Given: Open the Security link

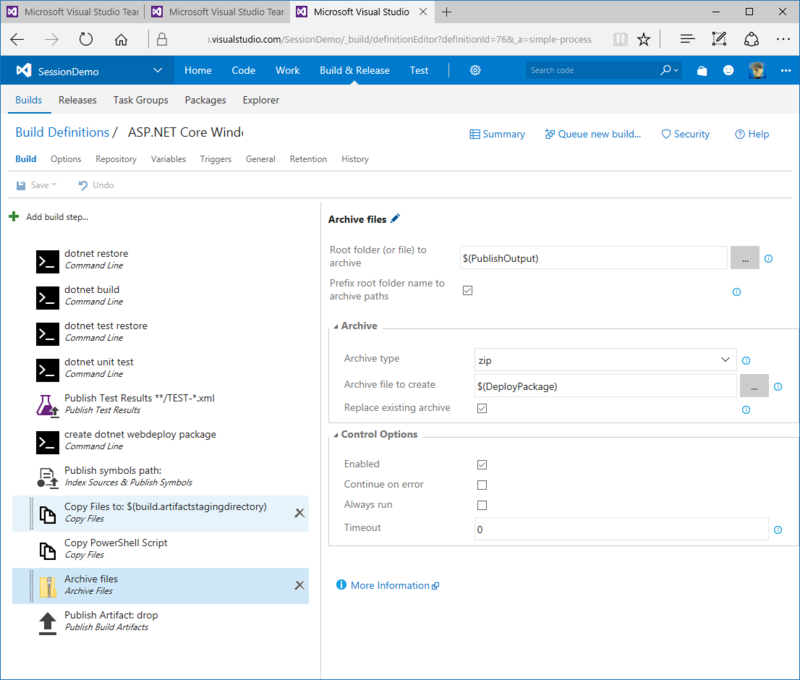Looking at the screenshot, I should pyautogui.click(x=685, y=134).
